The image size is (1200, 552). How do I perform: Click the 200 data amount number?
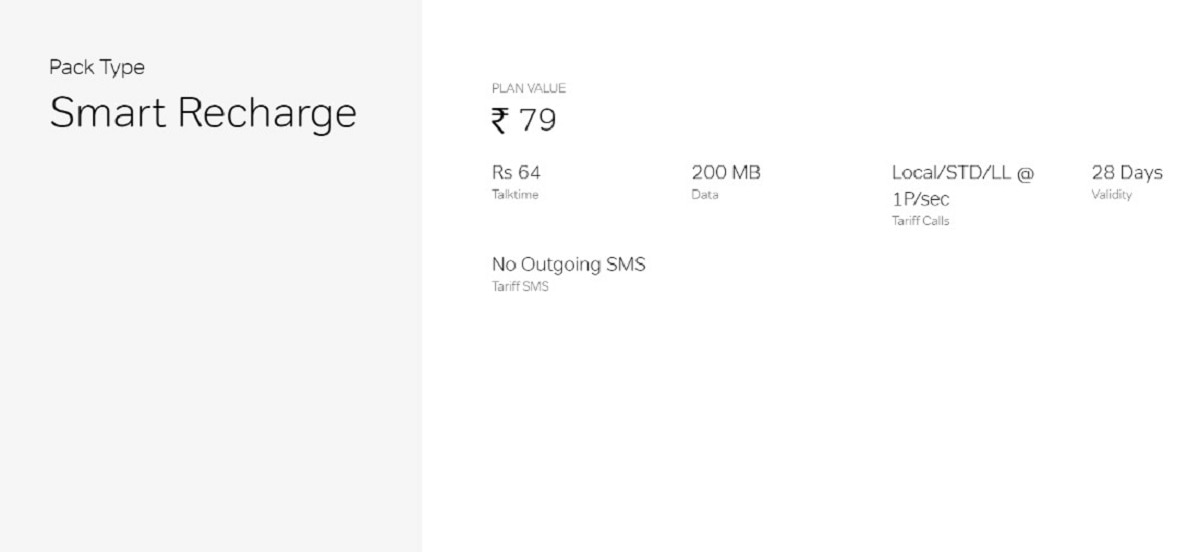pos(709,173)
